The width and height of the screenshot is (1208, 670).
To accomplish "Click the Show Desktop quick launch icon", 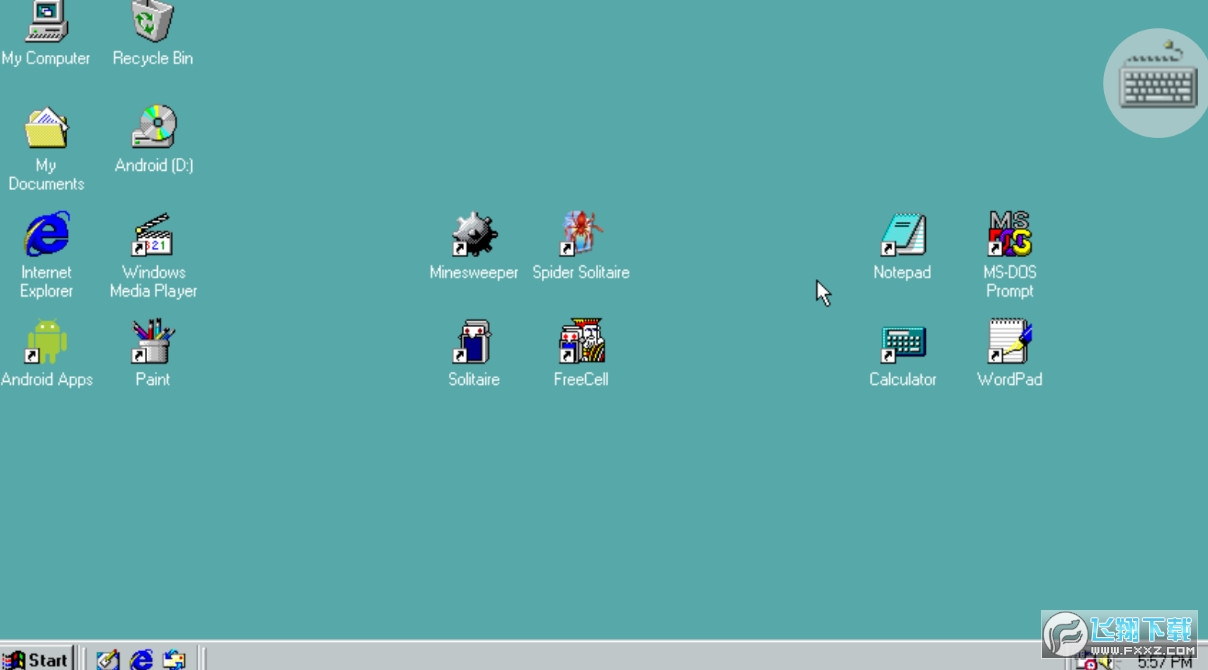I will pyautogui.click(x=108, y=660).
